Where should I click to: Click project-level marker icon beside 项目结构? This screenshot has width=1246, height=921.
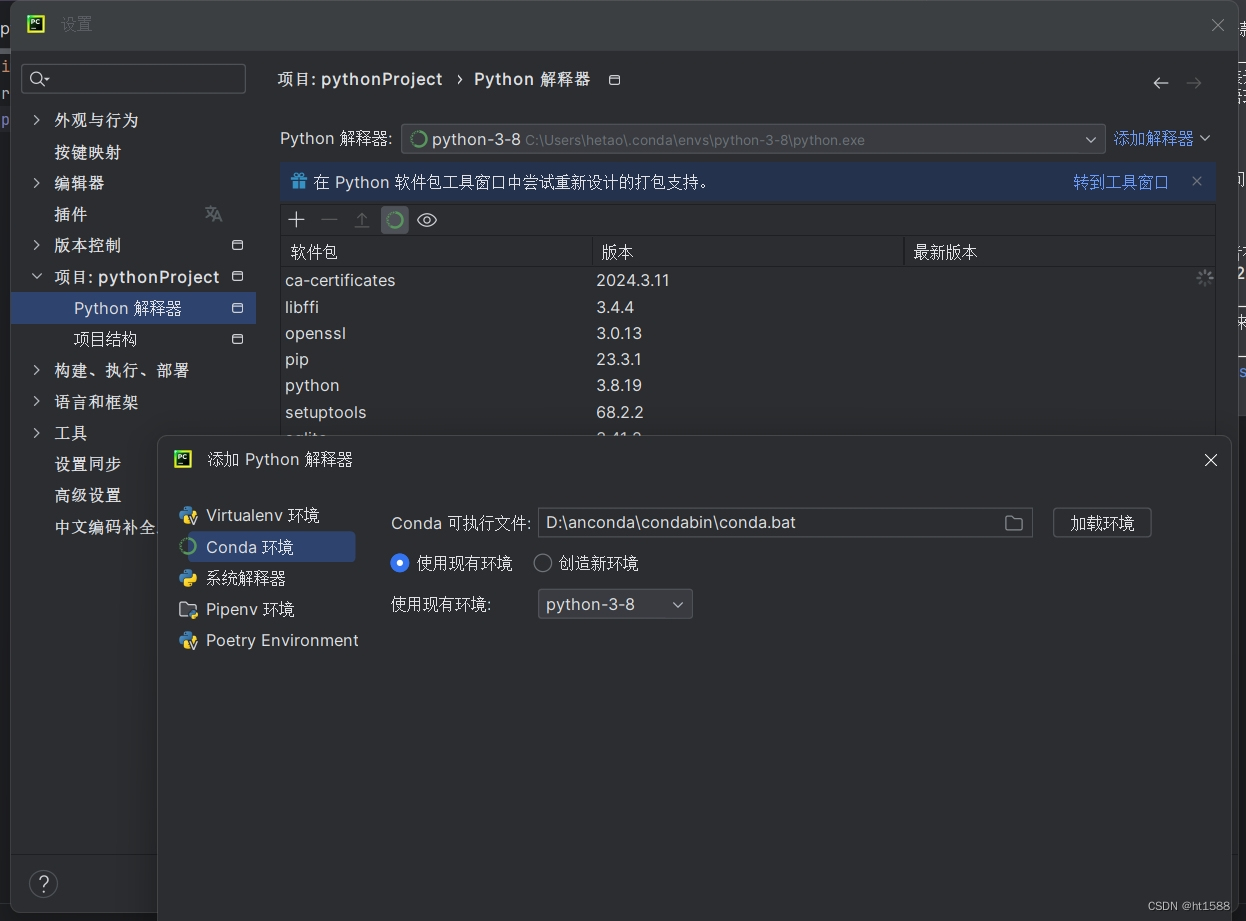click(x=238, y=339)
